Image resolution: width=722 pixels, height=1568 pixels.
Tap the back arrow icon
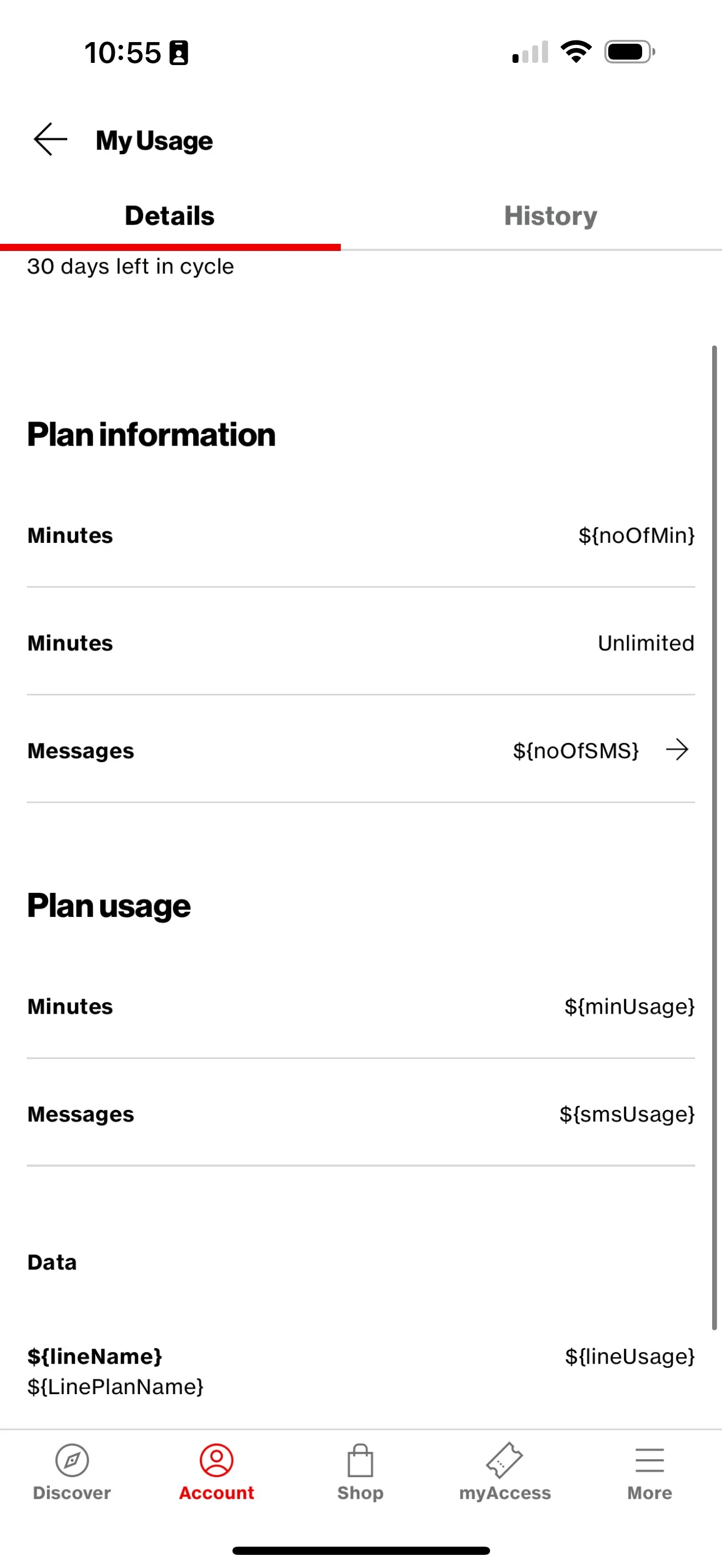[x=50, y=139]
